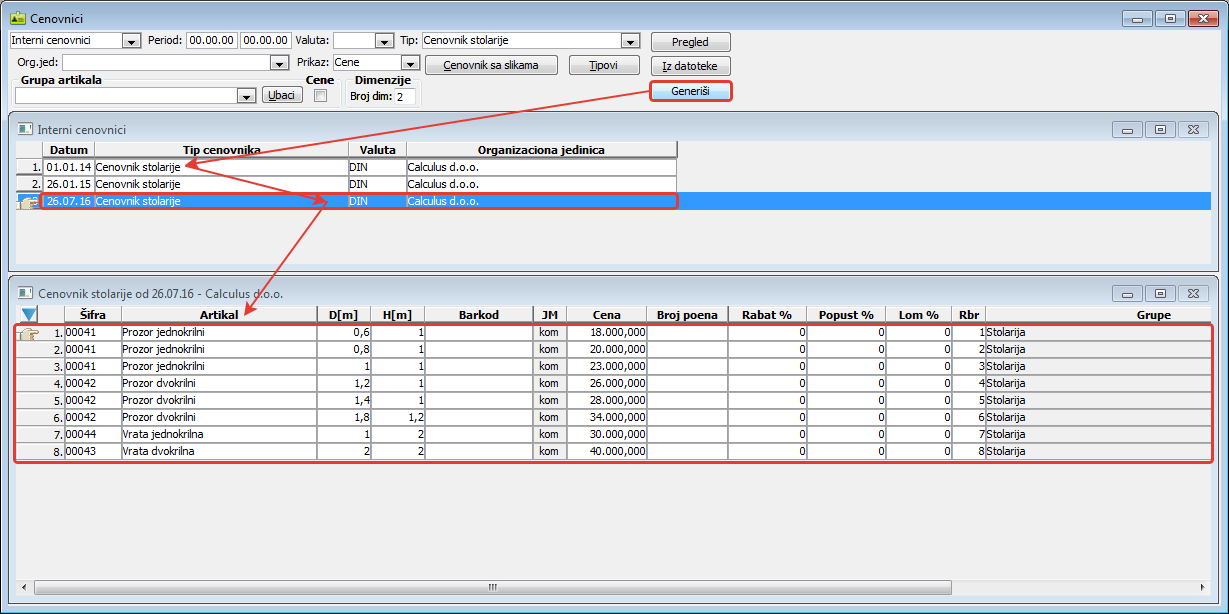Open the Valuta dropdown
The height and width of the screenshot is (614, 1229).
click(x=383, y=41)
